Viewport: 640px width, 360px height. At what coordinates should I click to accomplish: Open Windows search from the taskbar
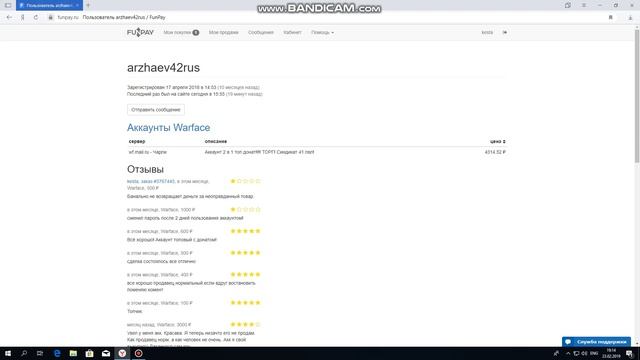pyautogui.click(x=24, y=353)
